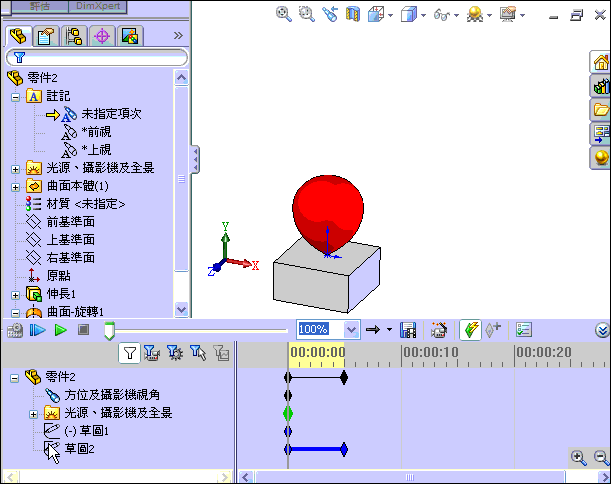Toggle the Filter Animated button
Viewport: 611px width, 484px height.
[152, 353]
